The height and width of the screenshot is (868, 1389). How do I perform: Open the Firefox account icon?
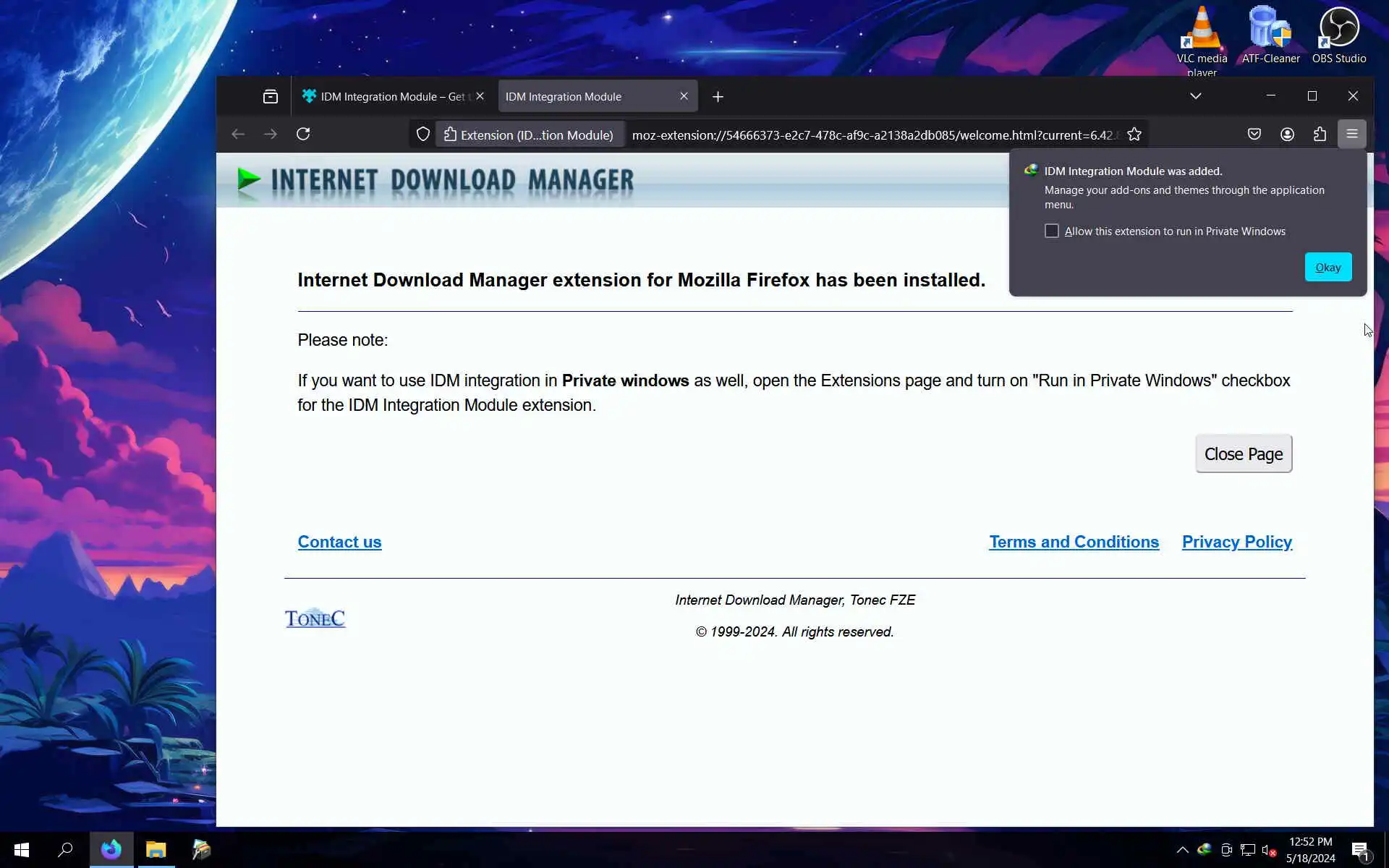coord(1287,135)
